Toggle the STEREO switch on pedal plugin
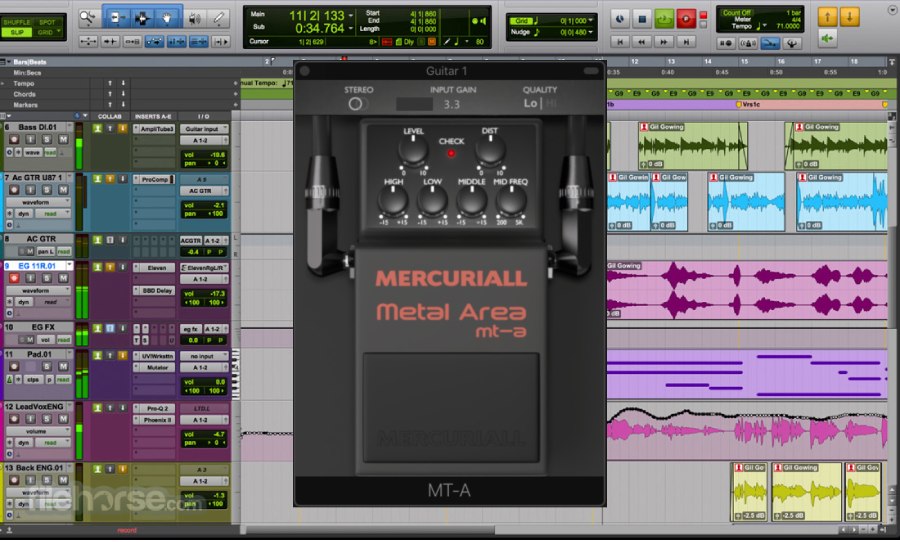 point(357,104)
